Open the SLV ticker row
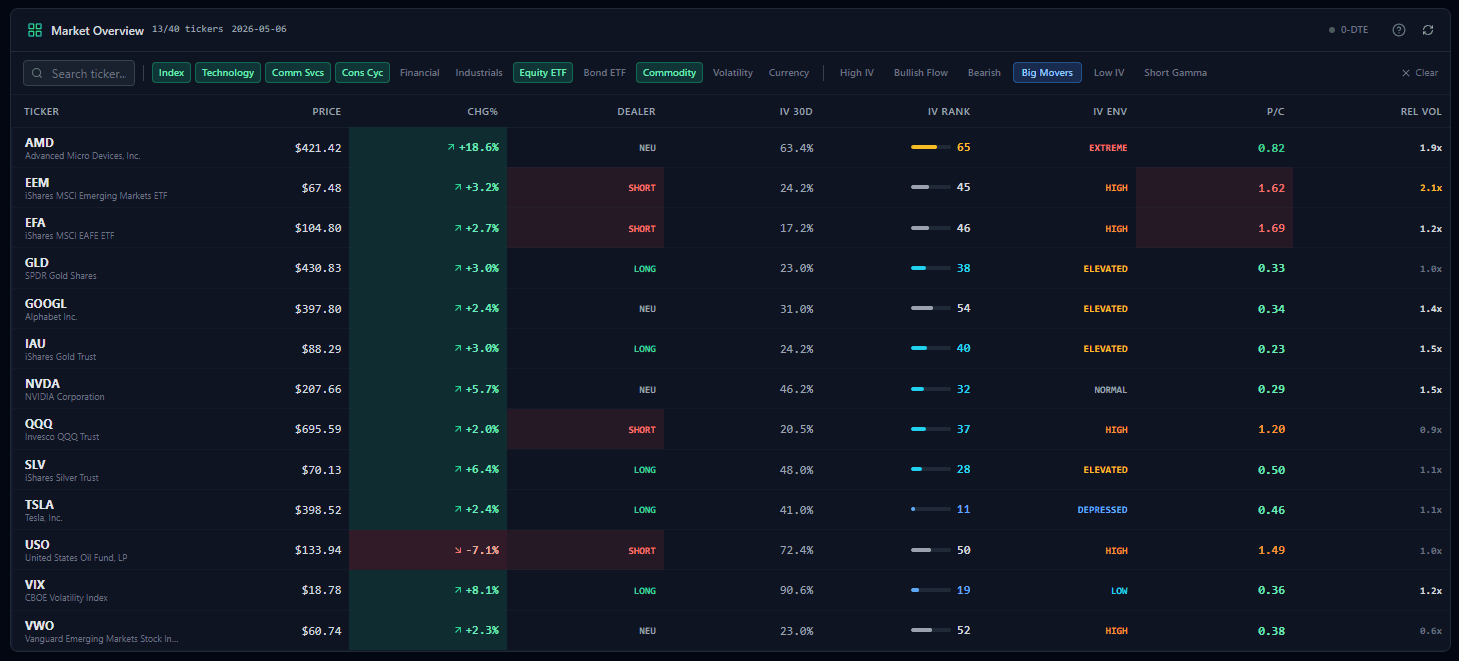 pos(729,470)
